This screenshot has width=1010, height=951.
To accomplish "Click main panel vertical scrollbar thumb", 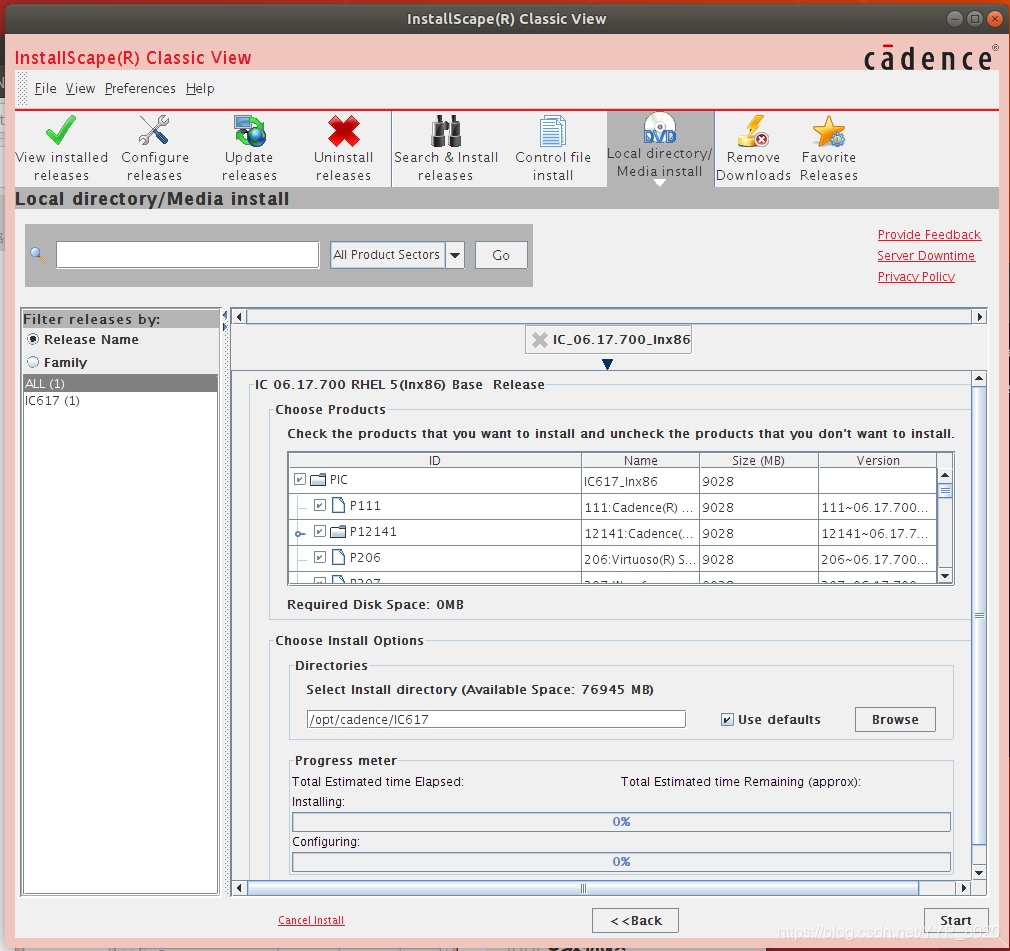I will coord(979,615).
